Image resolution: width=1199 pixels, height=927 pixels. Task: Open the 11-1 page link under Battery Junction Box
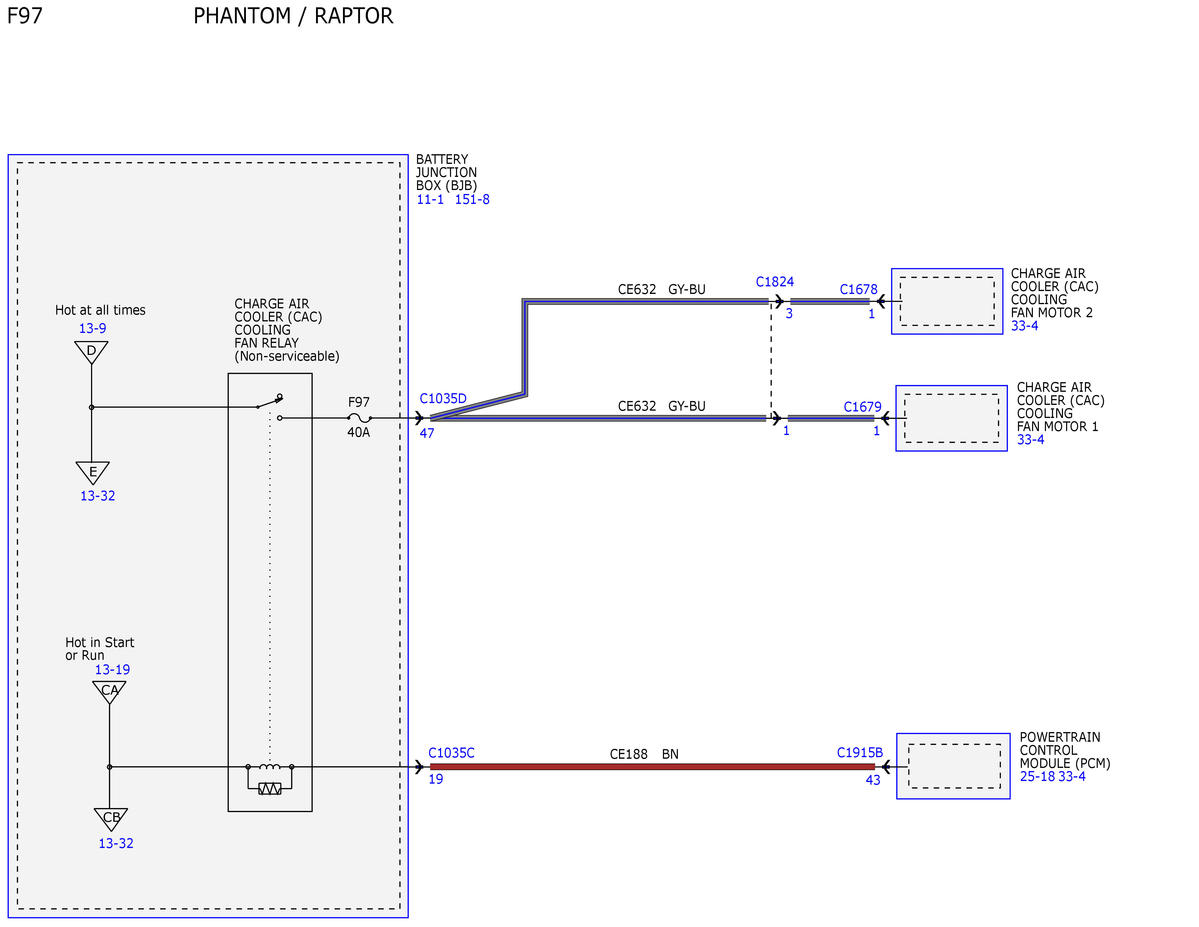[x=430, y=200]
